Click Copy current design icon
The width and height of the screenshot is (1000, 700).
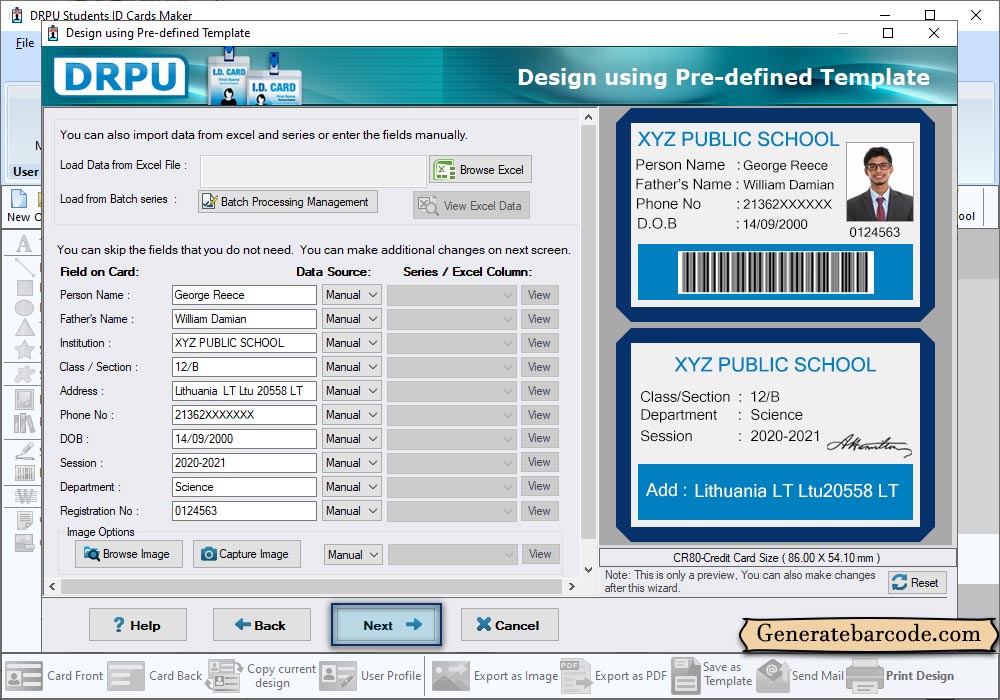[224, 676]
